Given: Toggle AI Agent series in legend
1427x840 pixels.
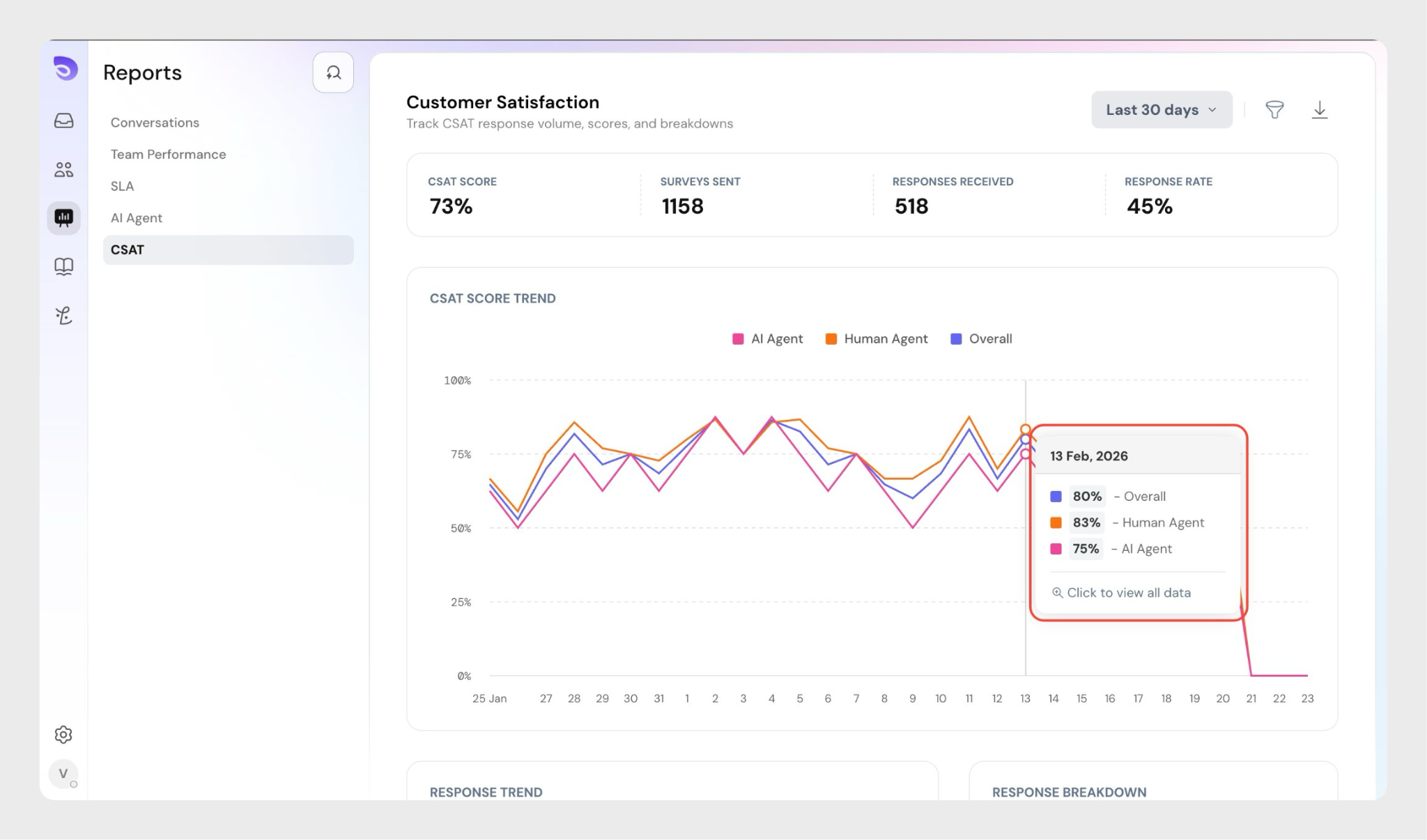Looking at the screenshot, I should coord(768,339).
